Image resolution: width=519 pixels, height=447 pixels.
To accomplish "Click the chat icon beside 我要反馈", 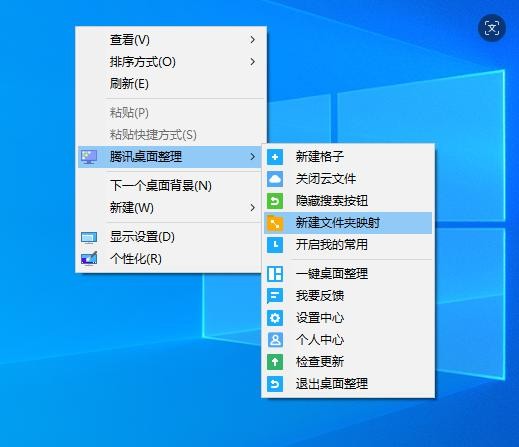I will pos(275,296).
